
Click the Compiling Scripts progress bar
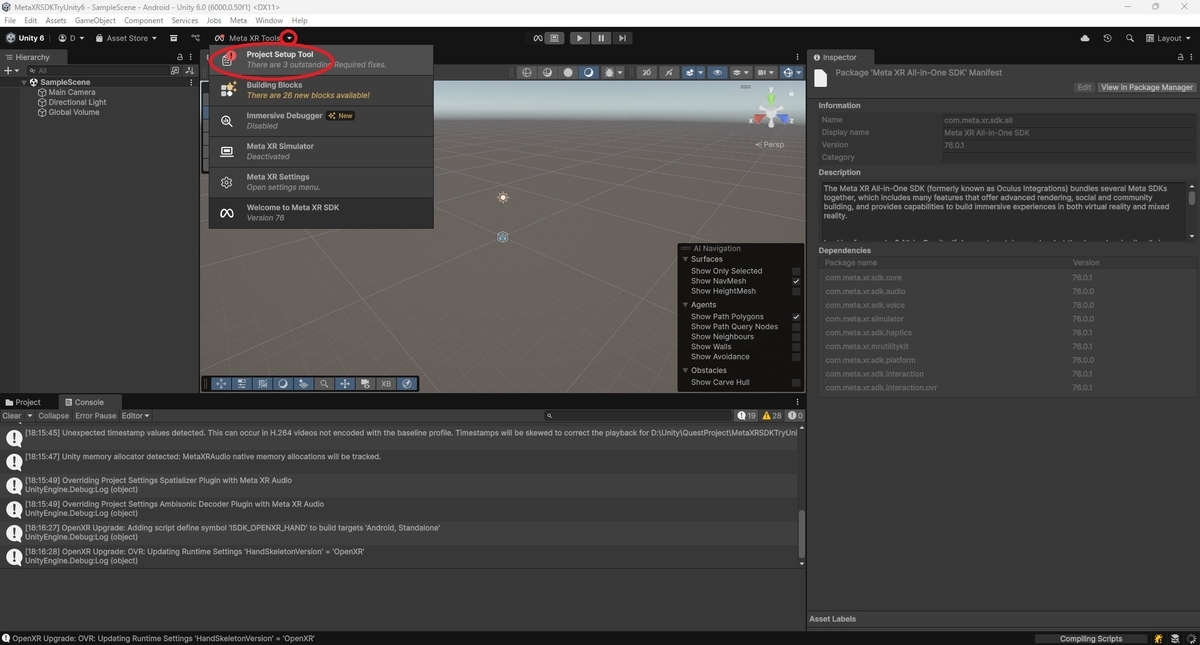(1091, 638)
